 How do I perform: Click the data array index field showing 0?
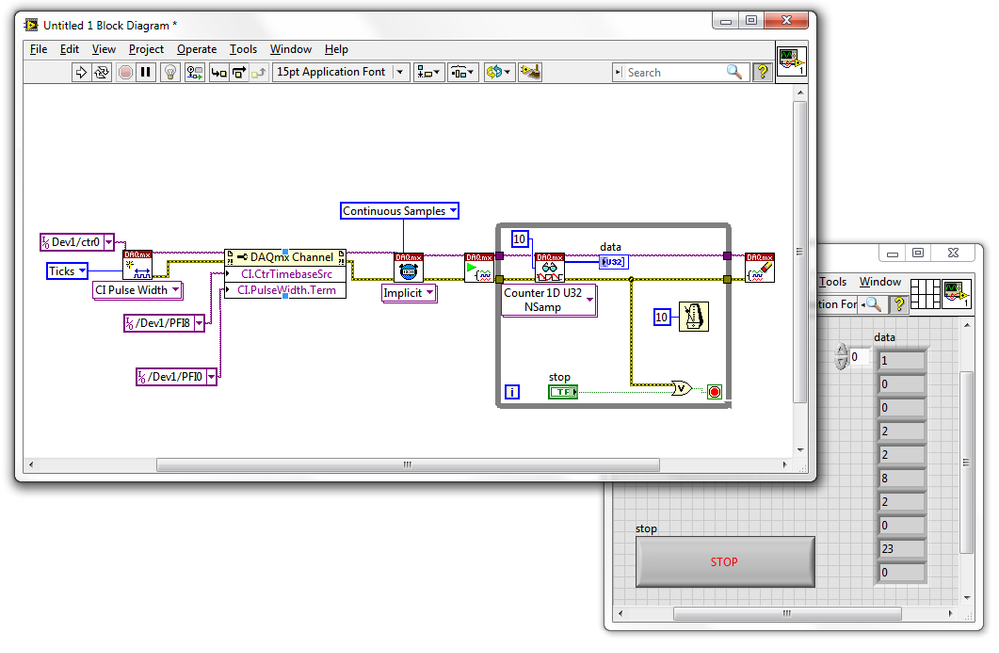[x=858, y=357]
